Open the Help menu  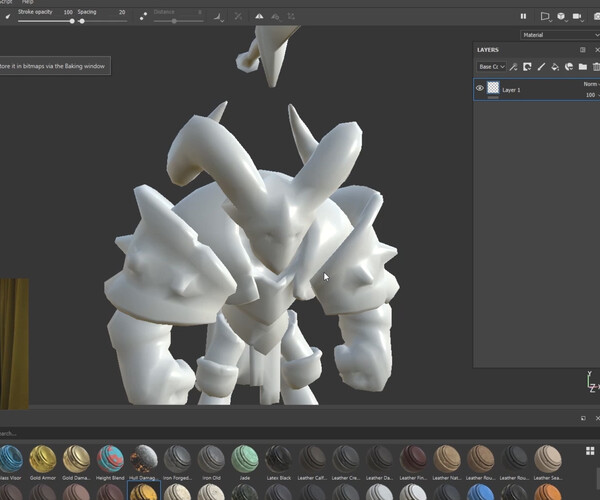28,2
